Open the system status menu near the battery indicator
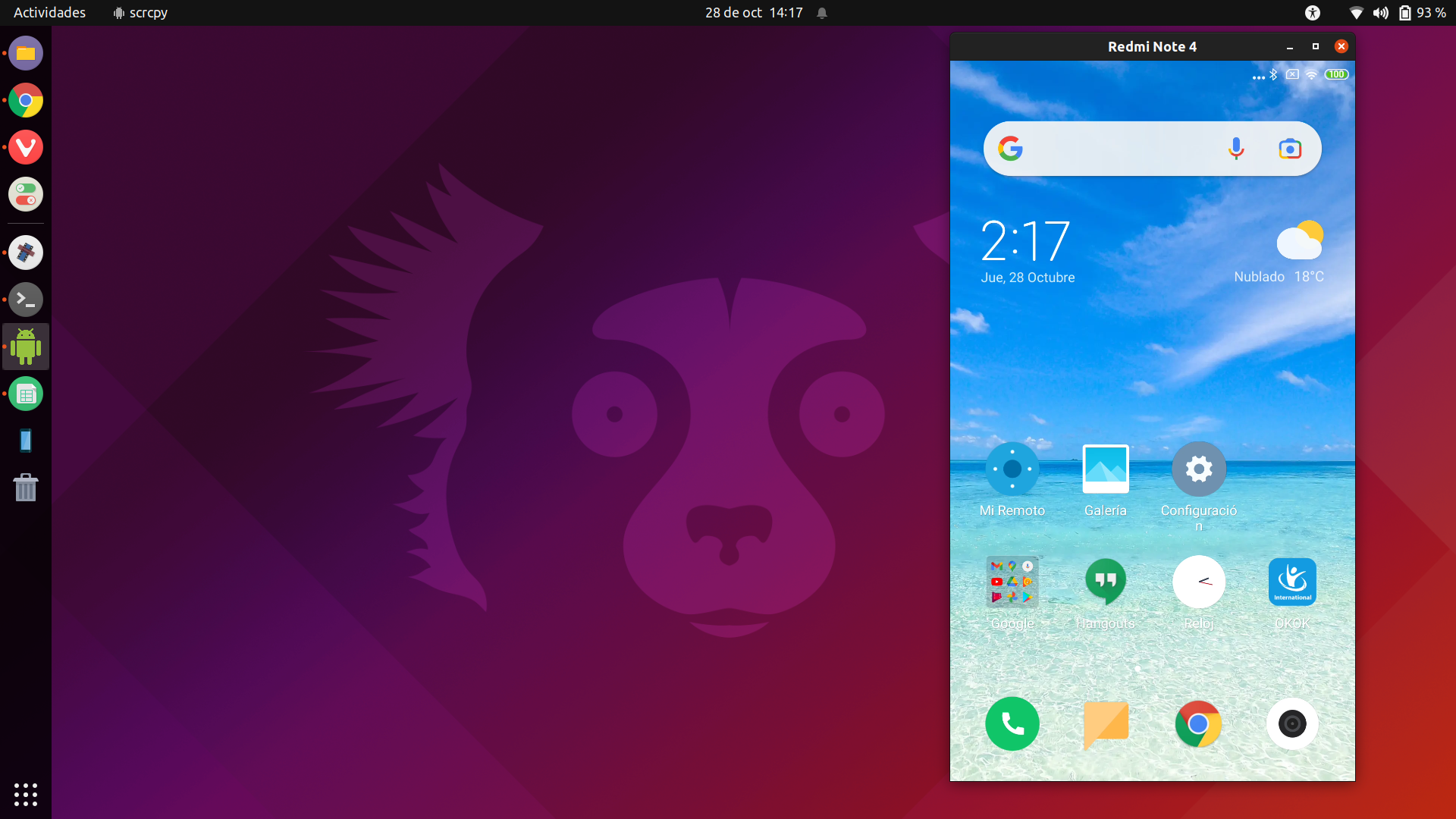Image resolution: width=1456 pixels, height=819 pixels. pyautogui.click(x=1405, y=12)
